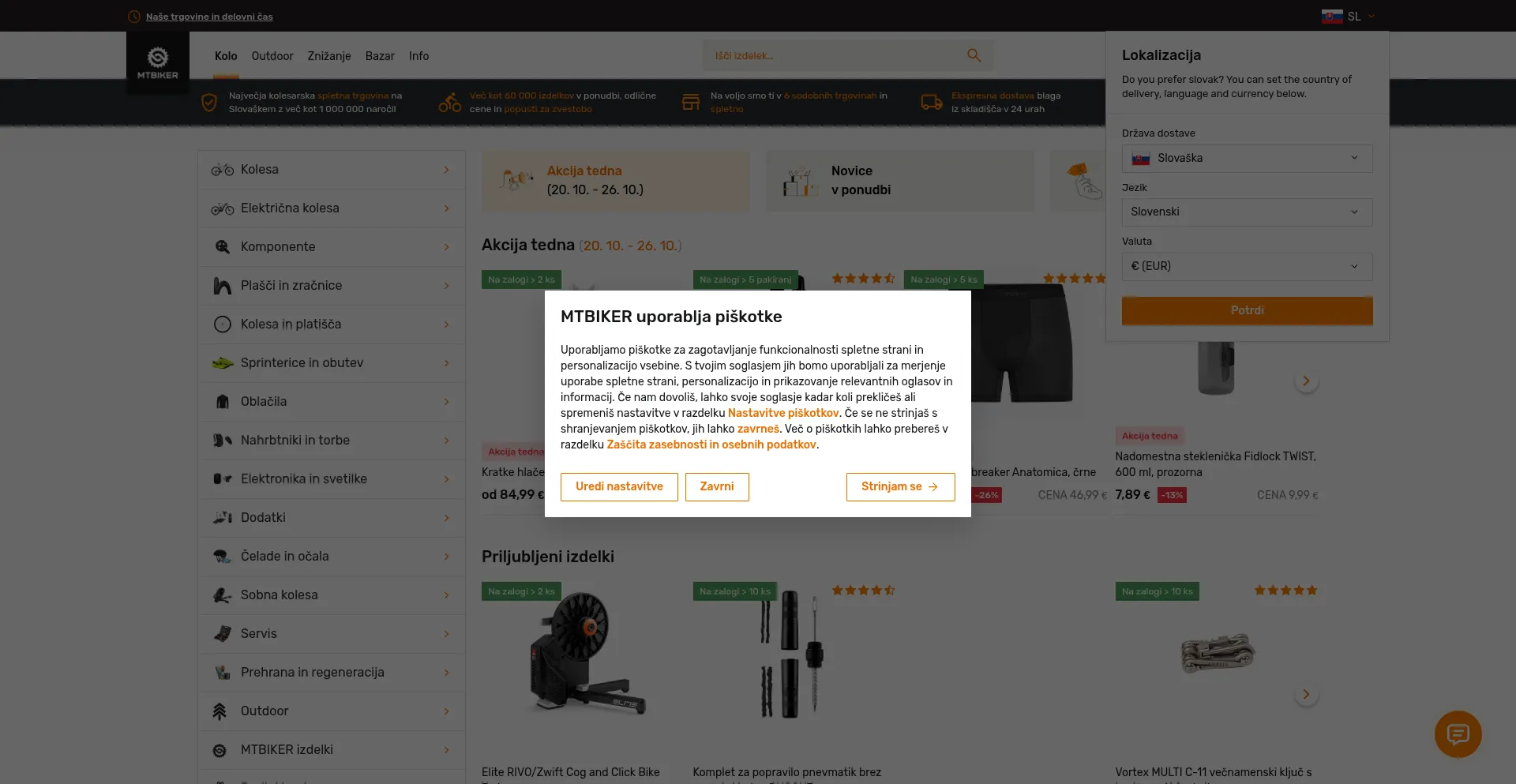Click the Kolesa bicycle icon in sidebar

click(223, 170)
